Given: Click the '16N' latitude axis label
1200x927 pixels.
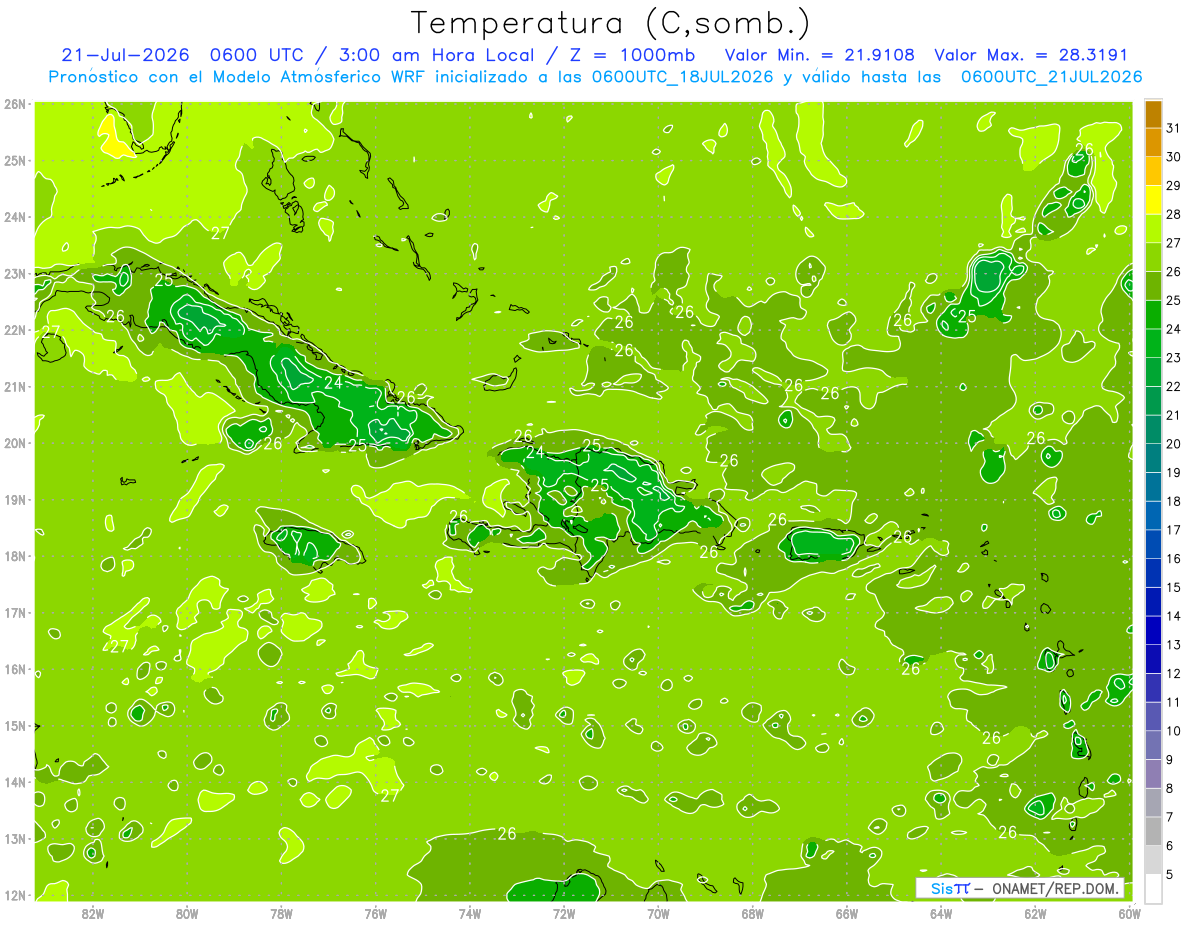Looking at the screenshot, I should (x=15, y=669).
